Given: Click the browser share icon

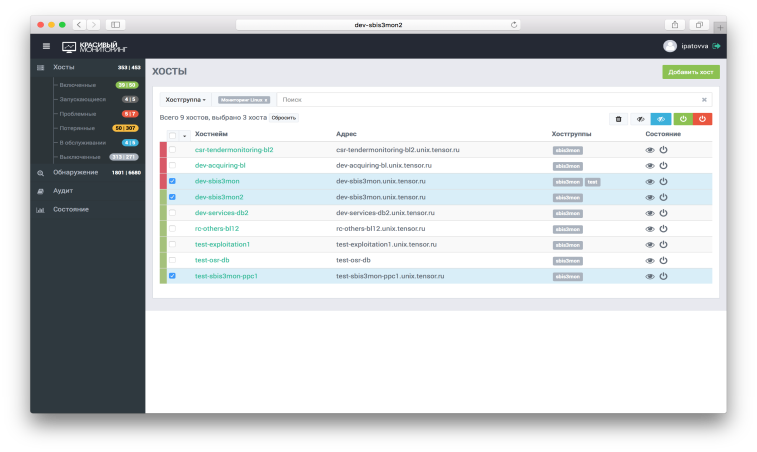Looking at the screenshot, I should pos(675,25).
